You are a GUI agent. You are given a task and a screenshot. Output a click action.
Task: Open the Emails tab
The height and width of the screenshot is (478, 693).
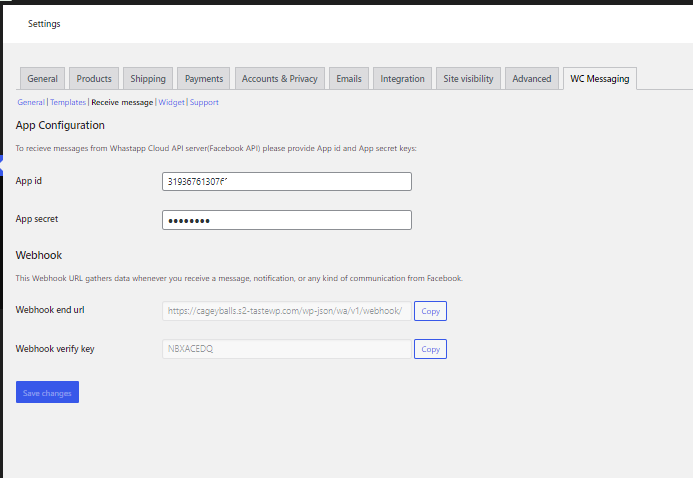point(349,79)
